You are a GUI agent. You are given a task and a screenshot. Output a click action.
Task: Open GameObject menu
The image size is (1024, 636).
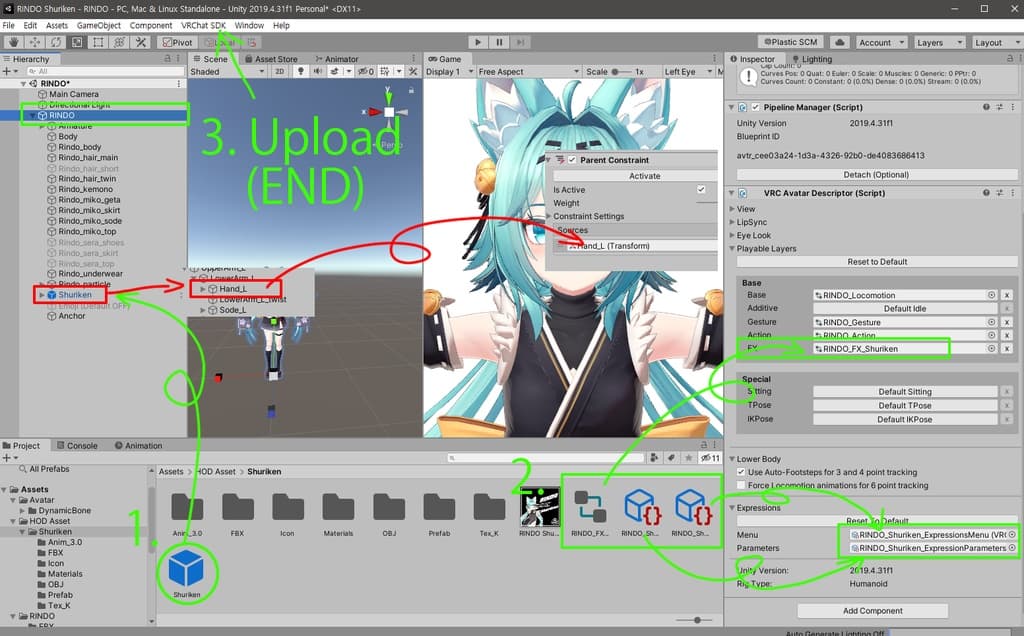(x=99, y=25)
